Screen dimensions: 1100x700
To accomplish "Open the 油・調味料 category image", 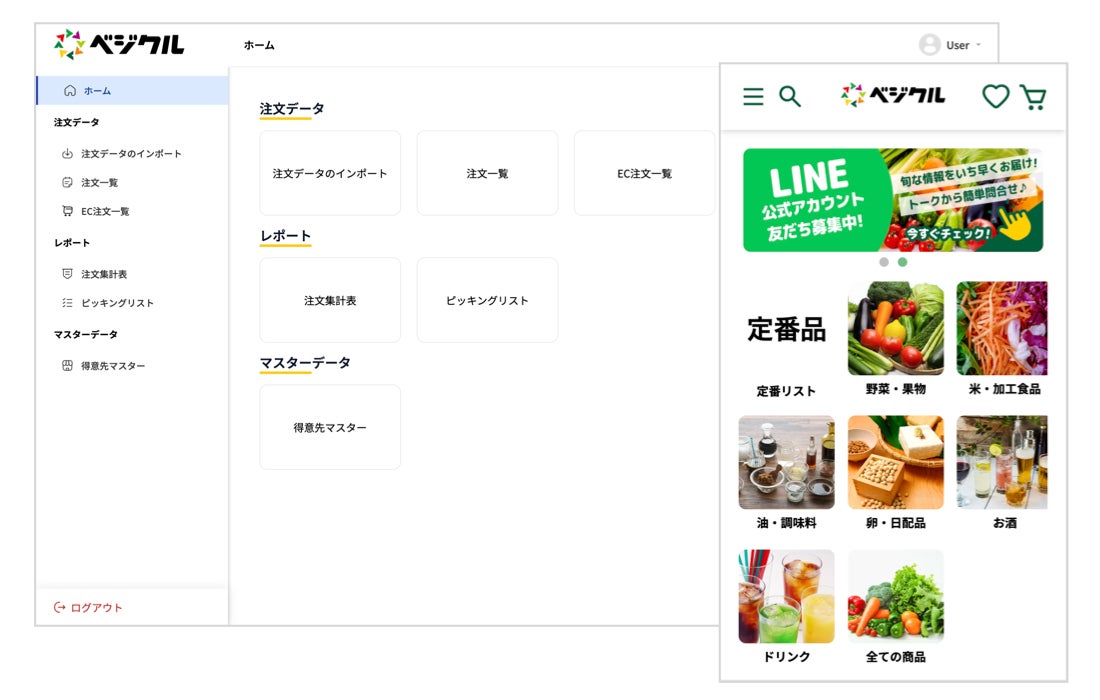I will click(x=786, y=462).
